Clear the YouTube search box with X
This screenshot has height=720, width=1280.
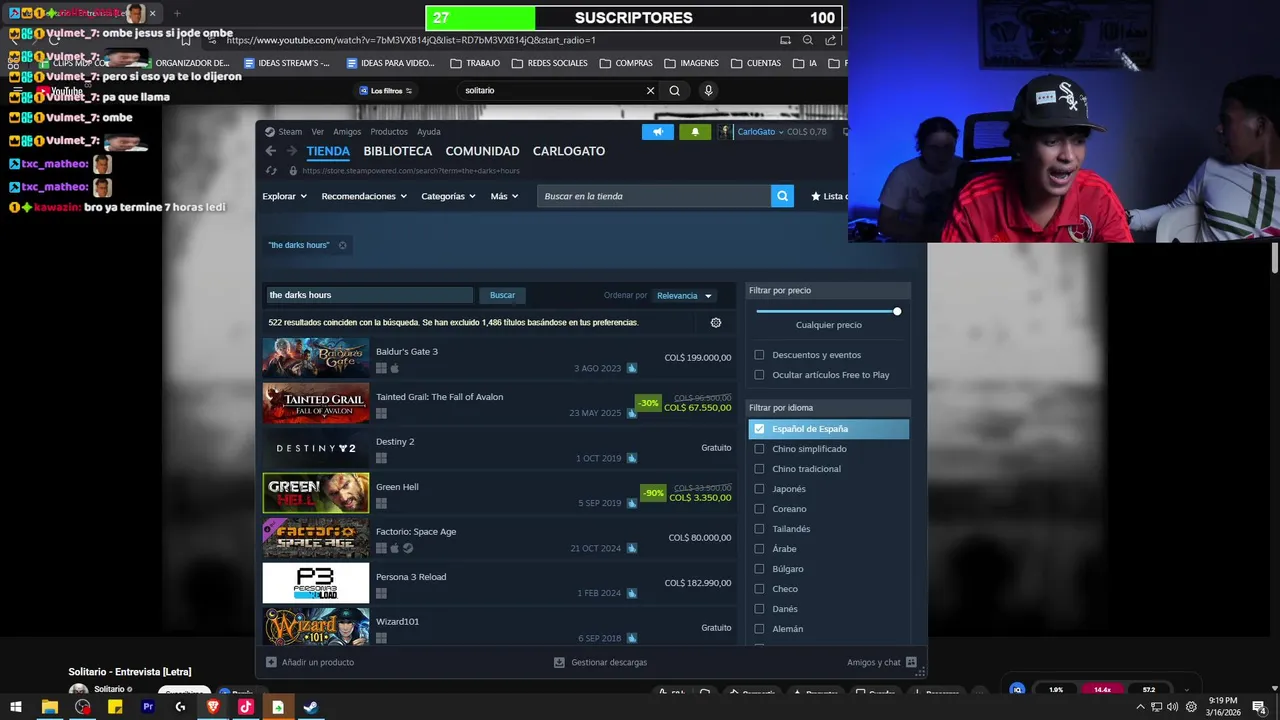click(650, 91)
